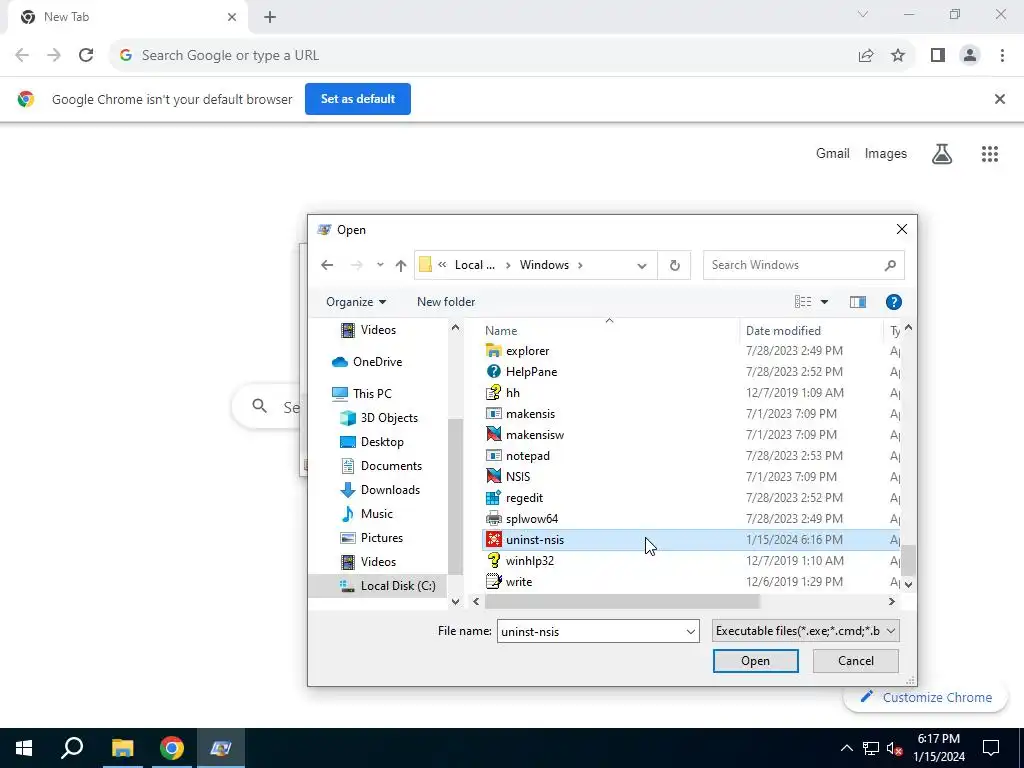
Task: Expand the Organize menu
Action: pos(356,302)
